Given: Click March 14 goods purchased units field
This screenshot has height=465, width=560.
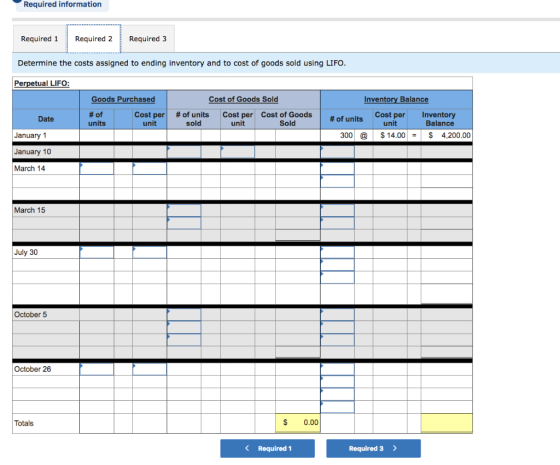Looking at the screenshot, I should tap(97, 169).
